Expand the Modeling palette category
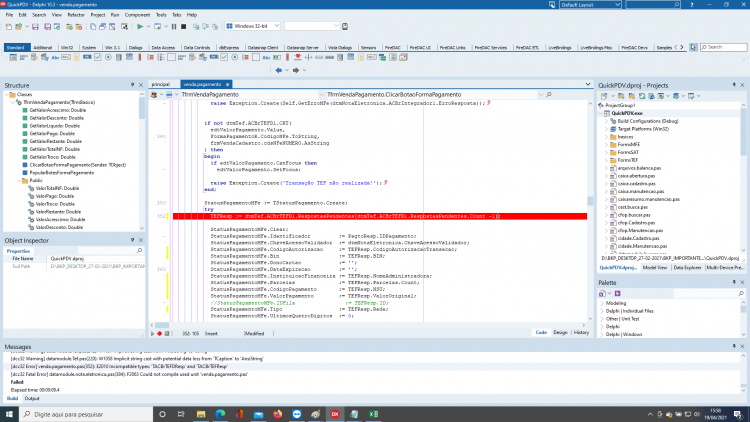This screenshot has height=422, width=750. [x=602, y=303]
